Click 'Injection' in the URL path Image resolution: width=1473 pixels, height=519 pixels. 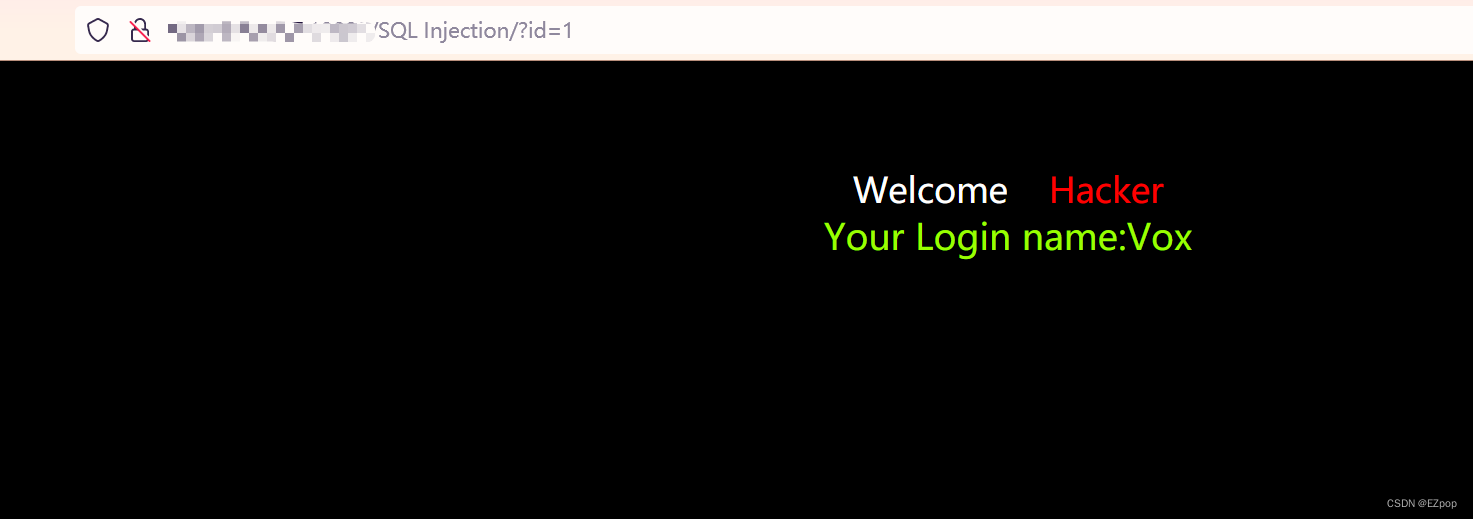(x=467, y=31)
